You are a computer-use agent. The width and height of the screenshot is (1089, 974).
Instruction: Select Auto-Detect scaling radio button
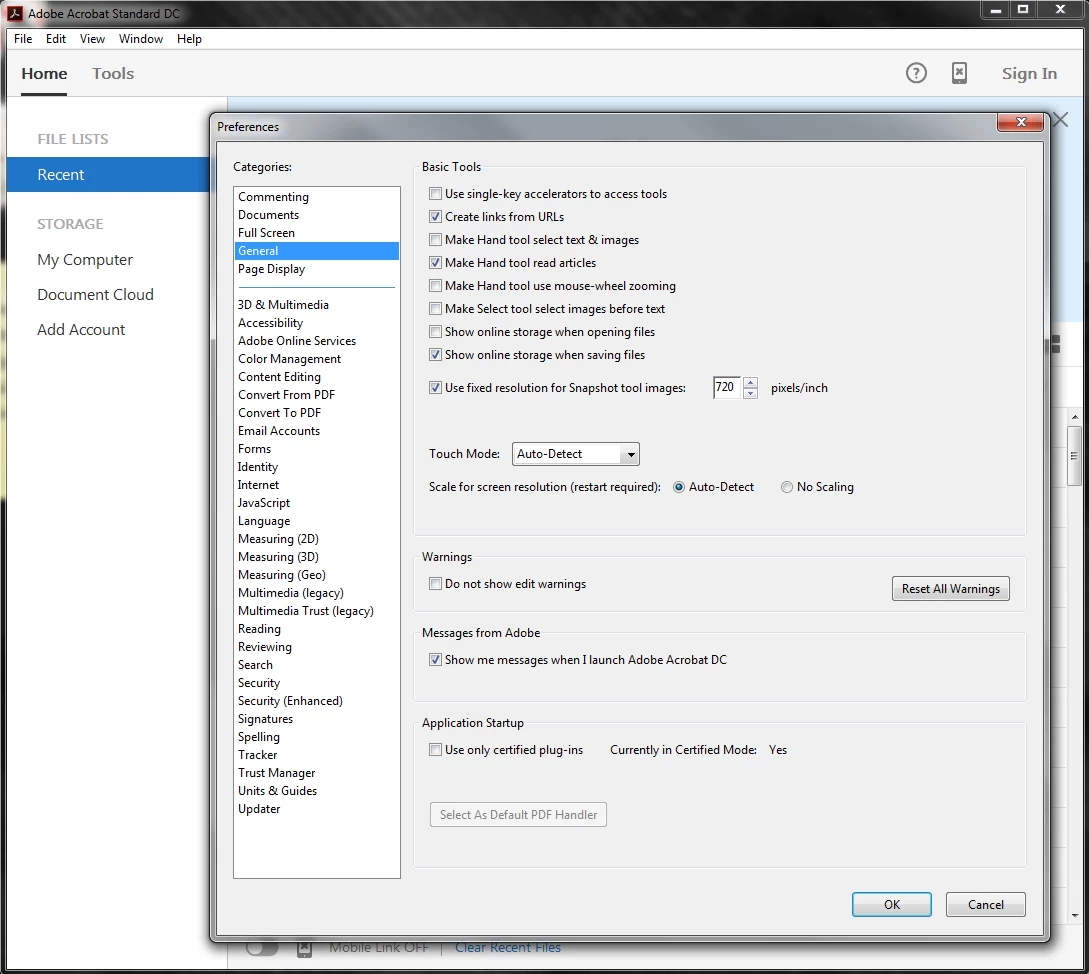point(679,487)
